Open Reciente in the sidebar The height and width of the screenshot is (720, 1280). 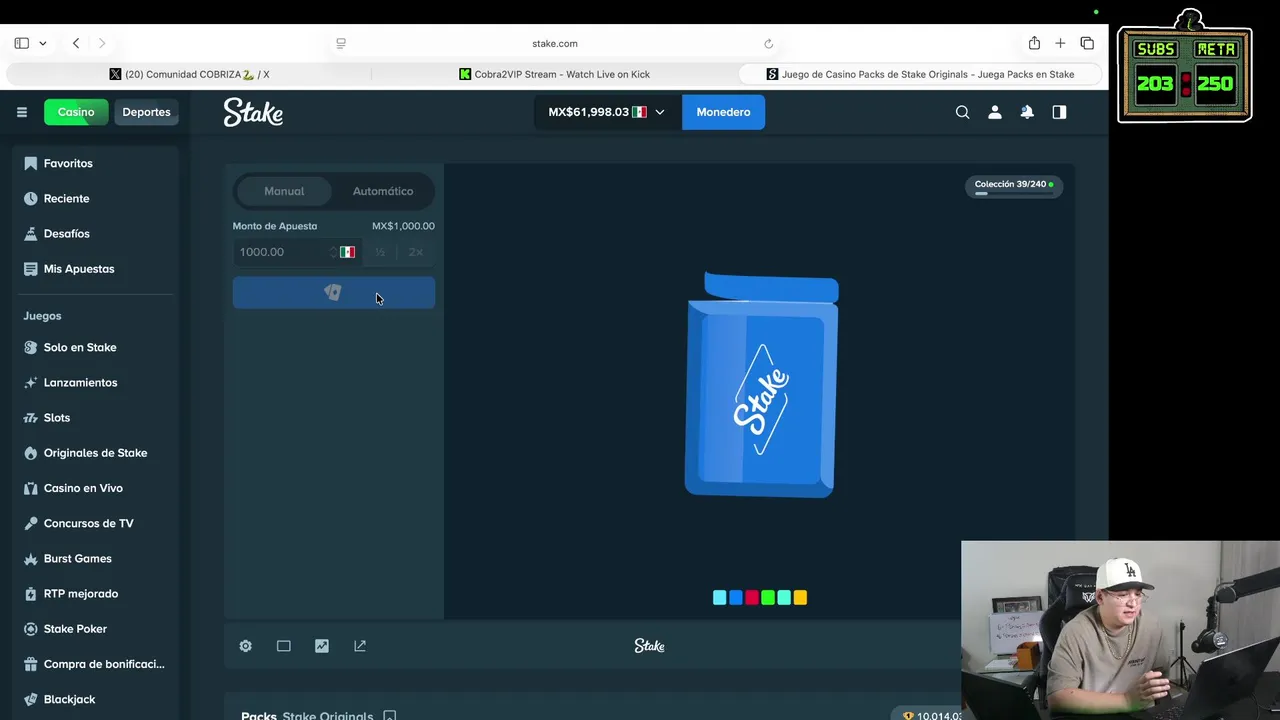click(97, 198)
